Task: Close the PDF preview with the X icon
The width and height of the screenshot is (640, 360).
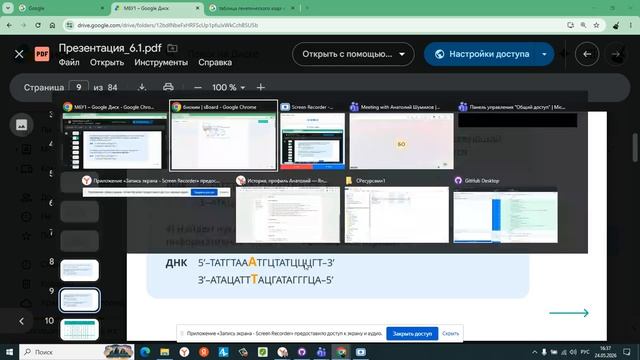Action: pyautogui.click(x=19, y=54)
